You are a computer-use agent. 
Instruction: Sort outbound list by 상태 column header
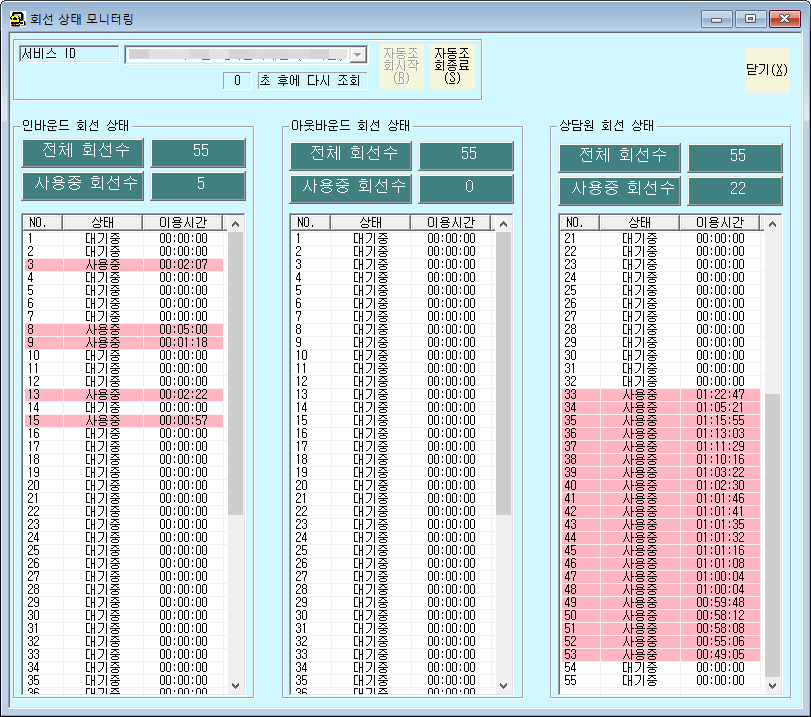pos(370,222)
